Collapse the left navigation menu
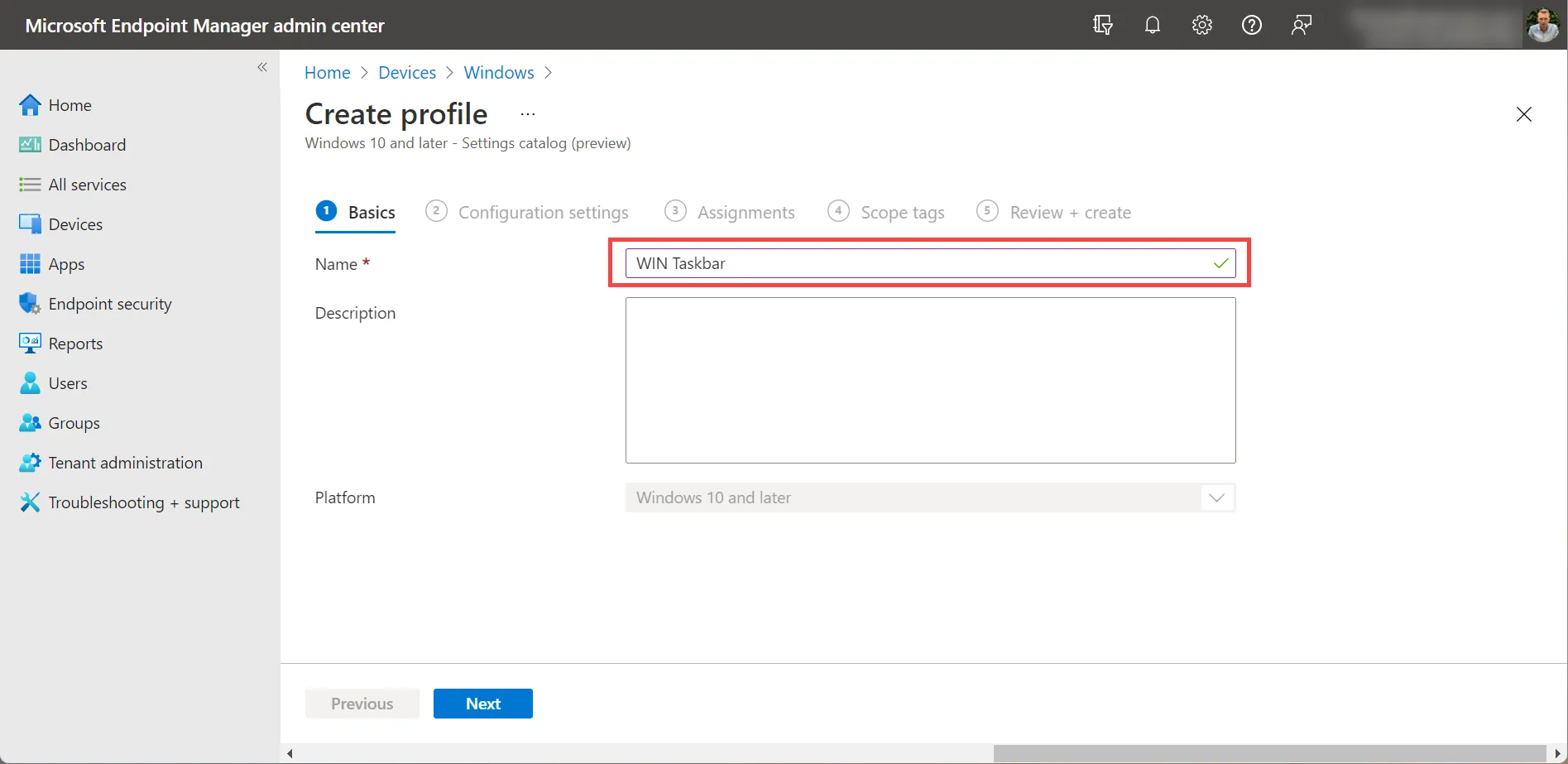1568x764 pixels. pos(262,67)
